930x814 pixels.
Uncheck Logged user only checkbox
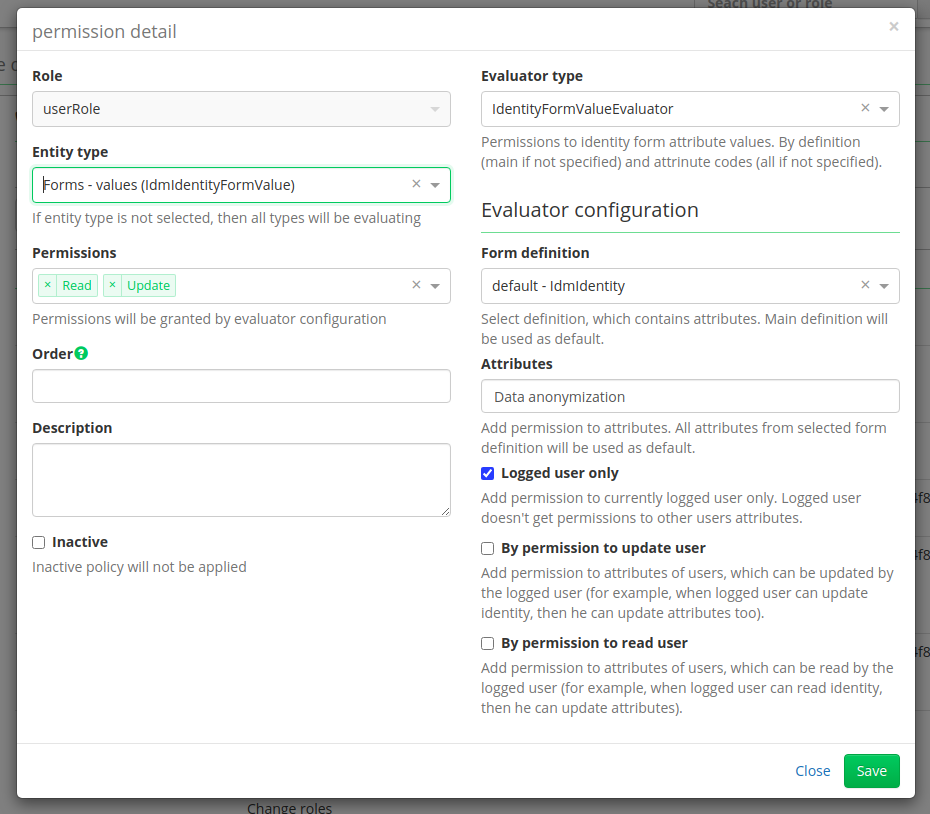pyautogui.click(x=488, y=473)
